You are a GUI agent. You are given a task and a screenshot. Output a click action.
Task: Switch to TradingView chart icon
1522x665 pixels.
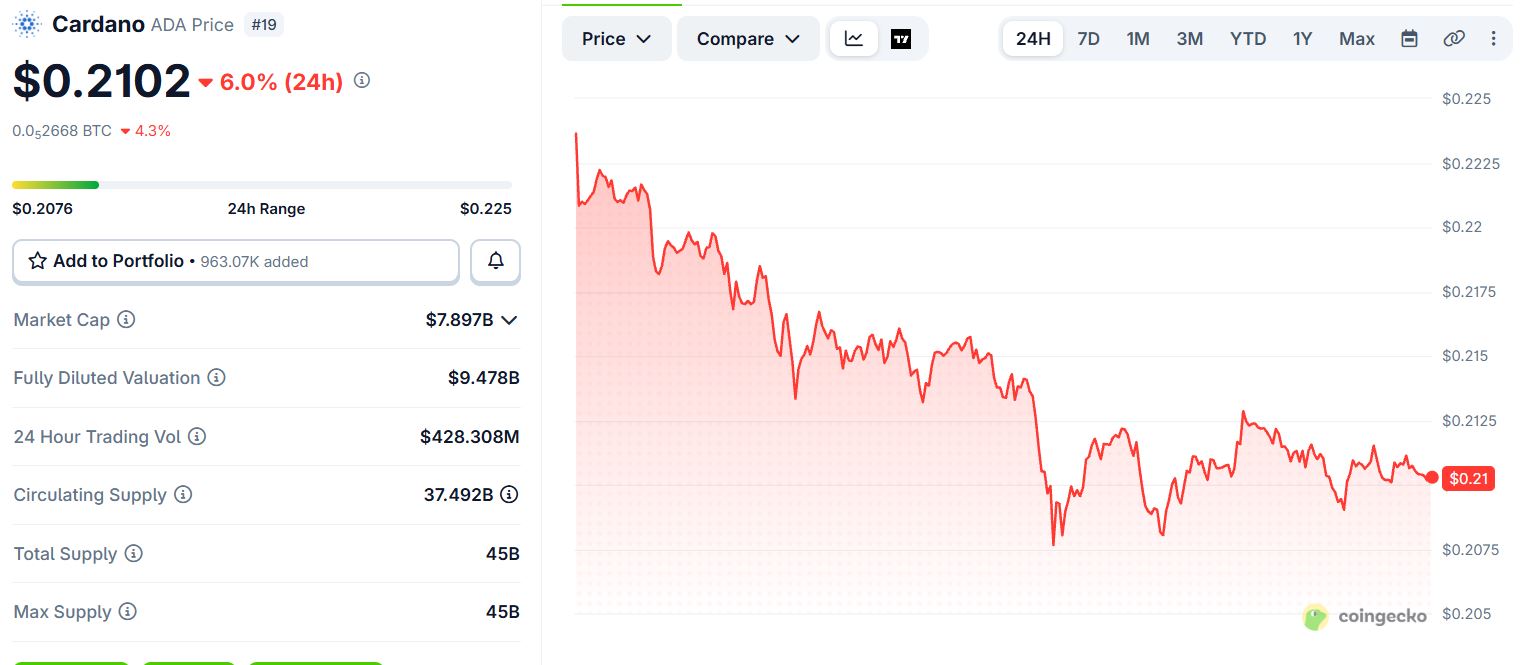[x=901, y=39]
